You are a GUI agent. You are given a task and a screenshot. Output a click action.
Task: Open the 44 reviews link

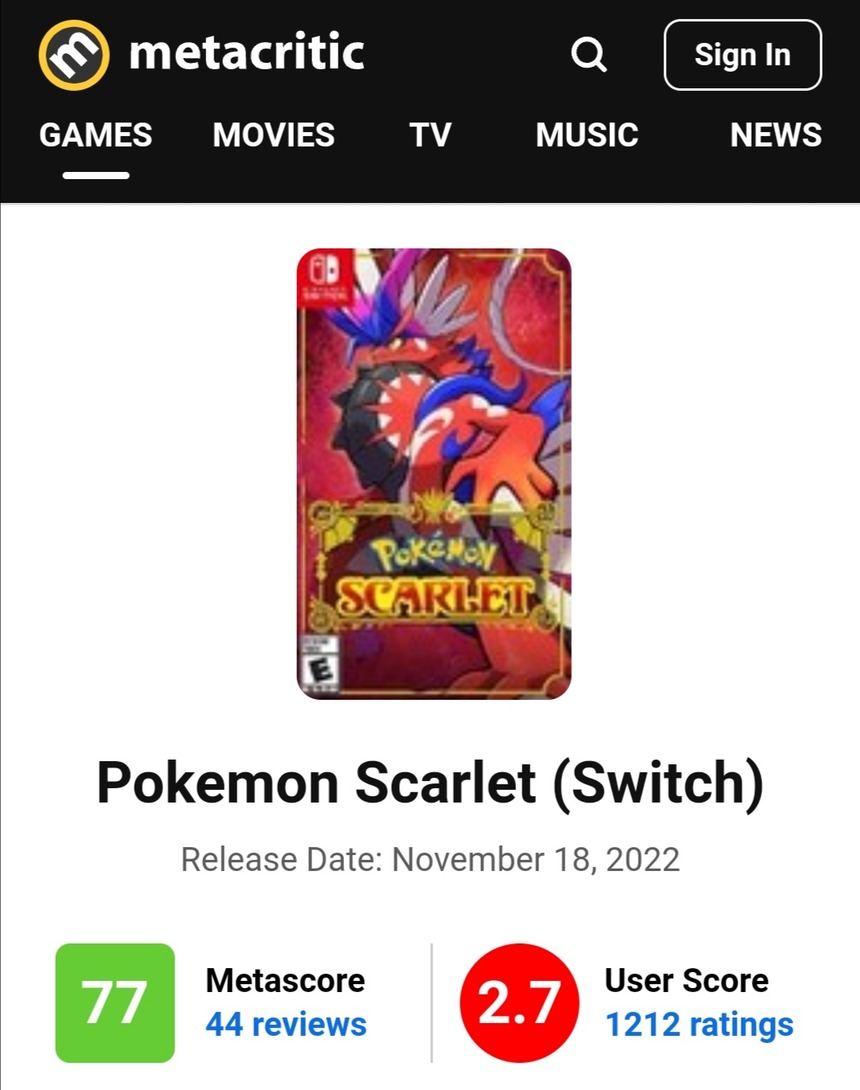point(286,1024)
